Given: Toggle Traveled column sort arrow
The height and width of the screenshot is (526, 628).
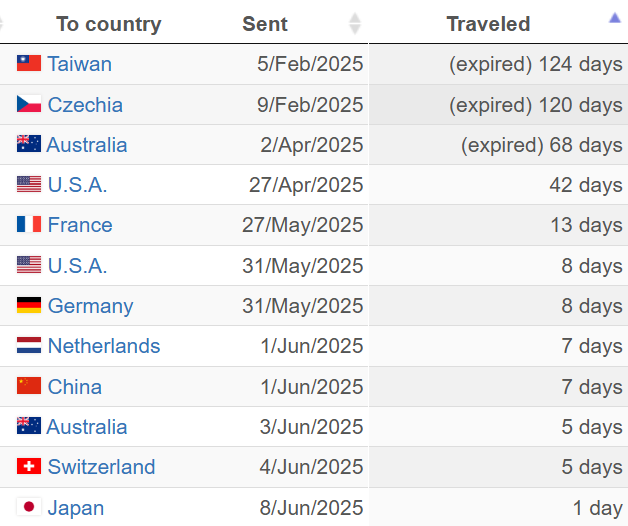Looking at the screenshot, I should (615, 18).
